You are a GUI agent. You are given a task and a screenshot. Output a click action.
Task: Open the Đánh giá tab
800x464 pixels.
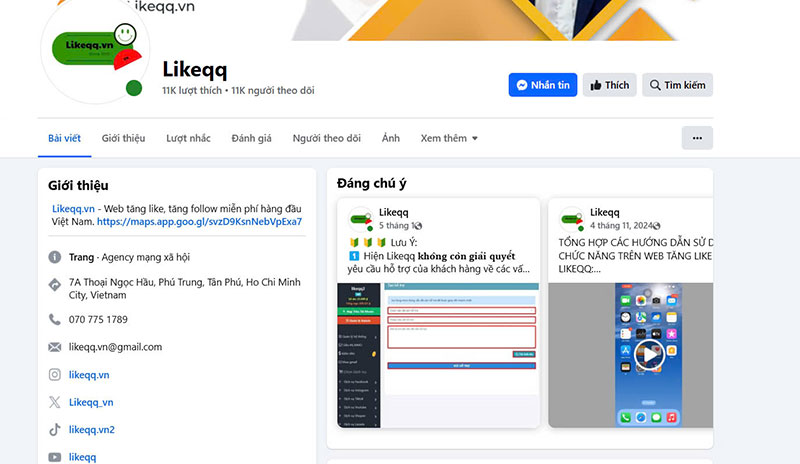coord(252,138)
